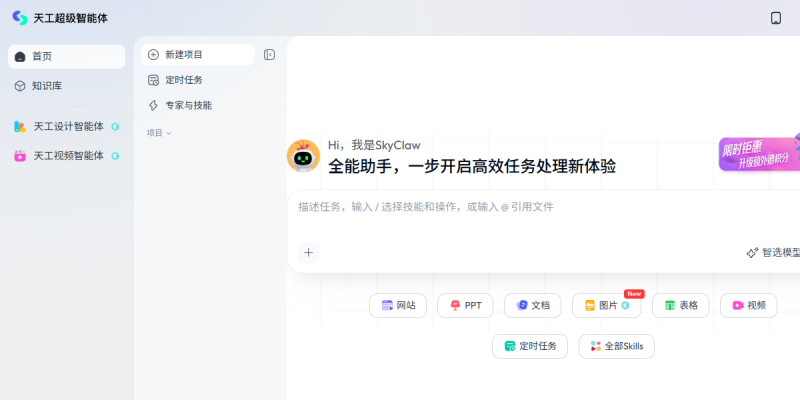Open the mobile device icon at top right
Image resolution: width=800 pixels, height=400 pixels.
(x=776, y=18)
